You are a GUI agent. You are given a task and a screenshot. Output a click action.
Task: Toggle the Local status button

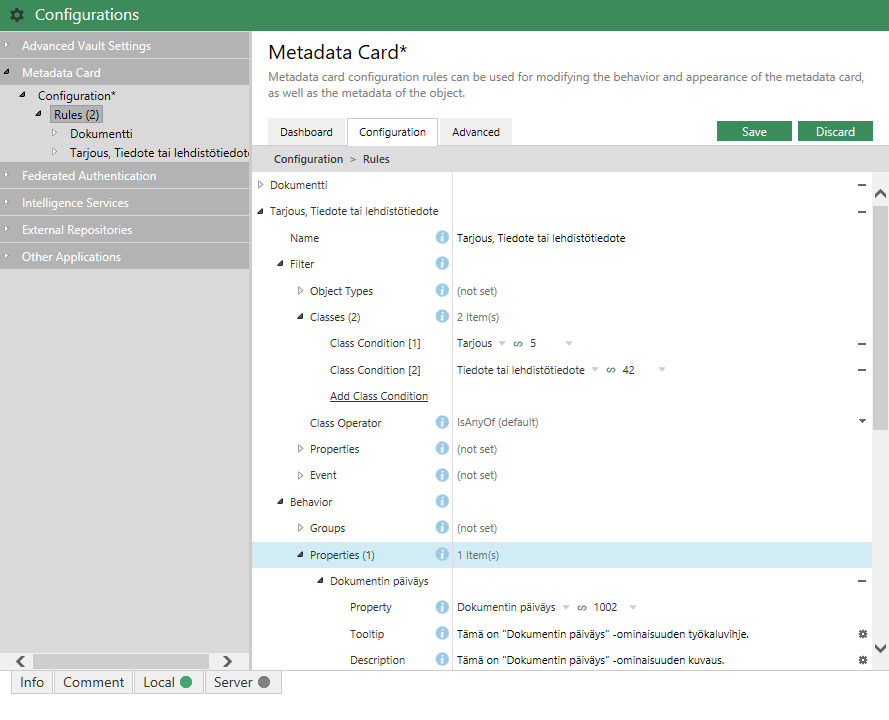167,682
